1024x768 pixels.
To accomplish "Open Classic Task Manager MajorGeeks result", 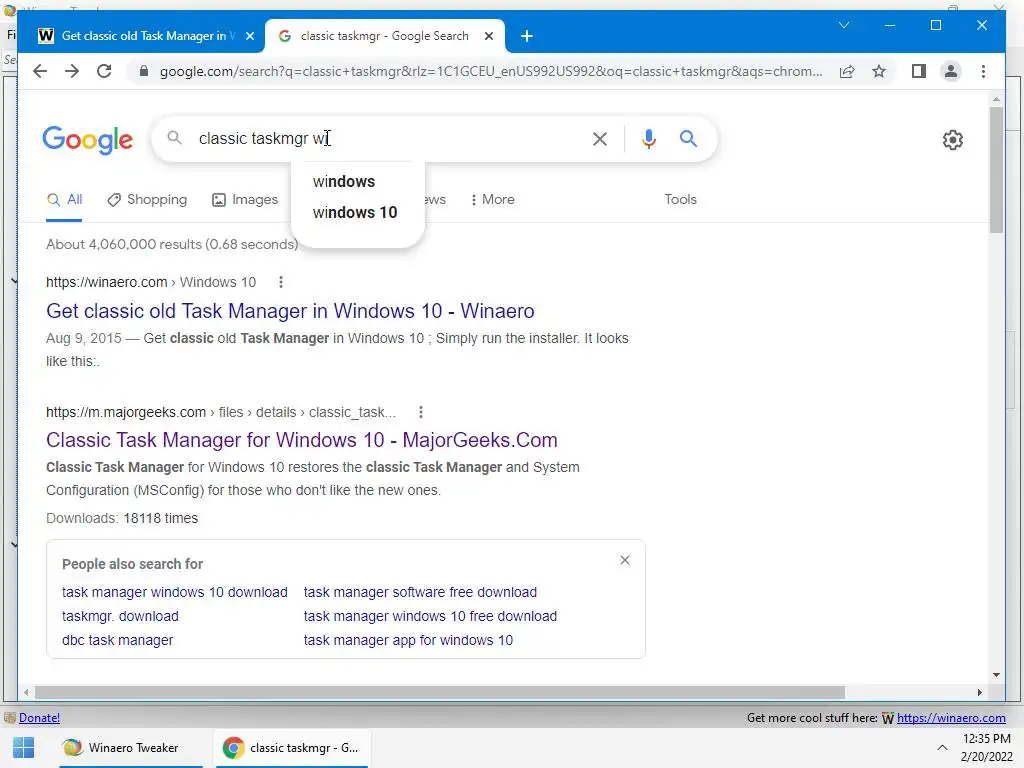I will coord(302,440).
